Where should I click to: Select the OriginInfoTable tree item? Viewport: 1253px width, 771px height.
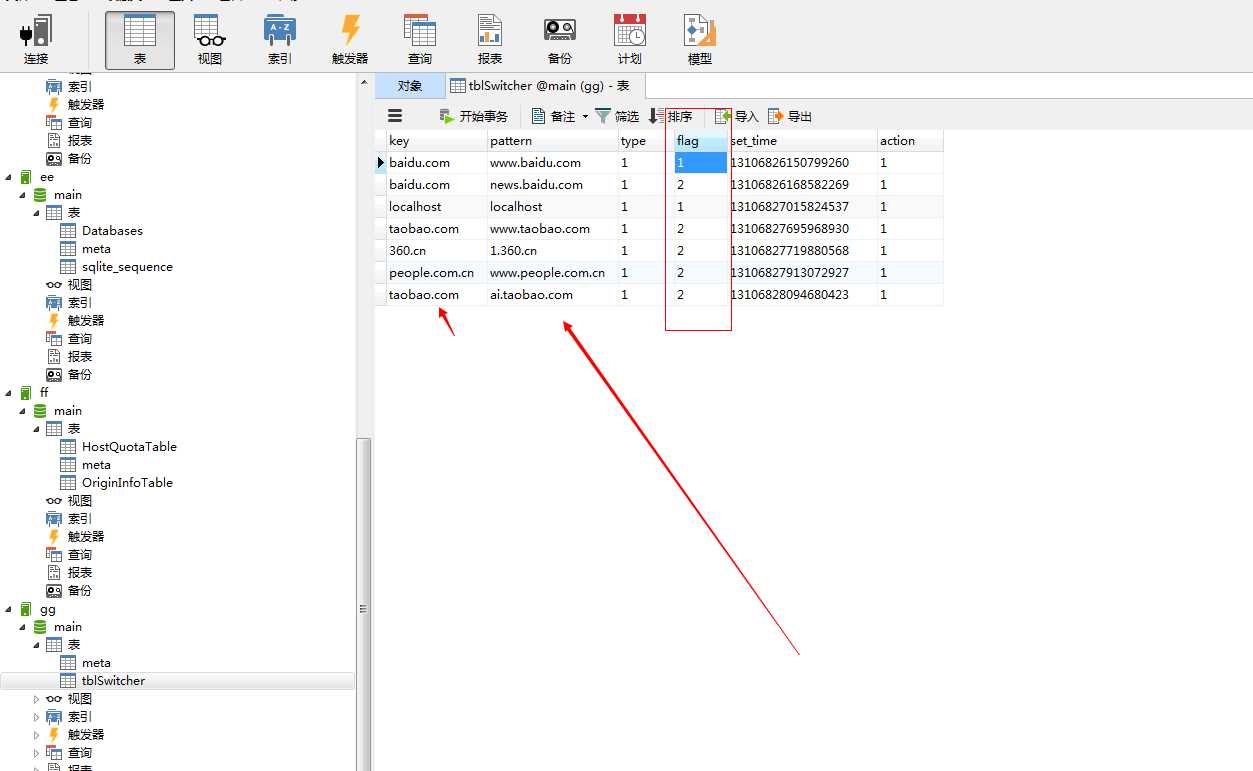coord(127,483)
